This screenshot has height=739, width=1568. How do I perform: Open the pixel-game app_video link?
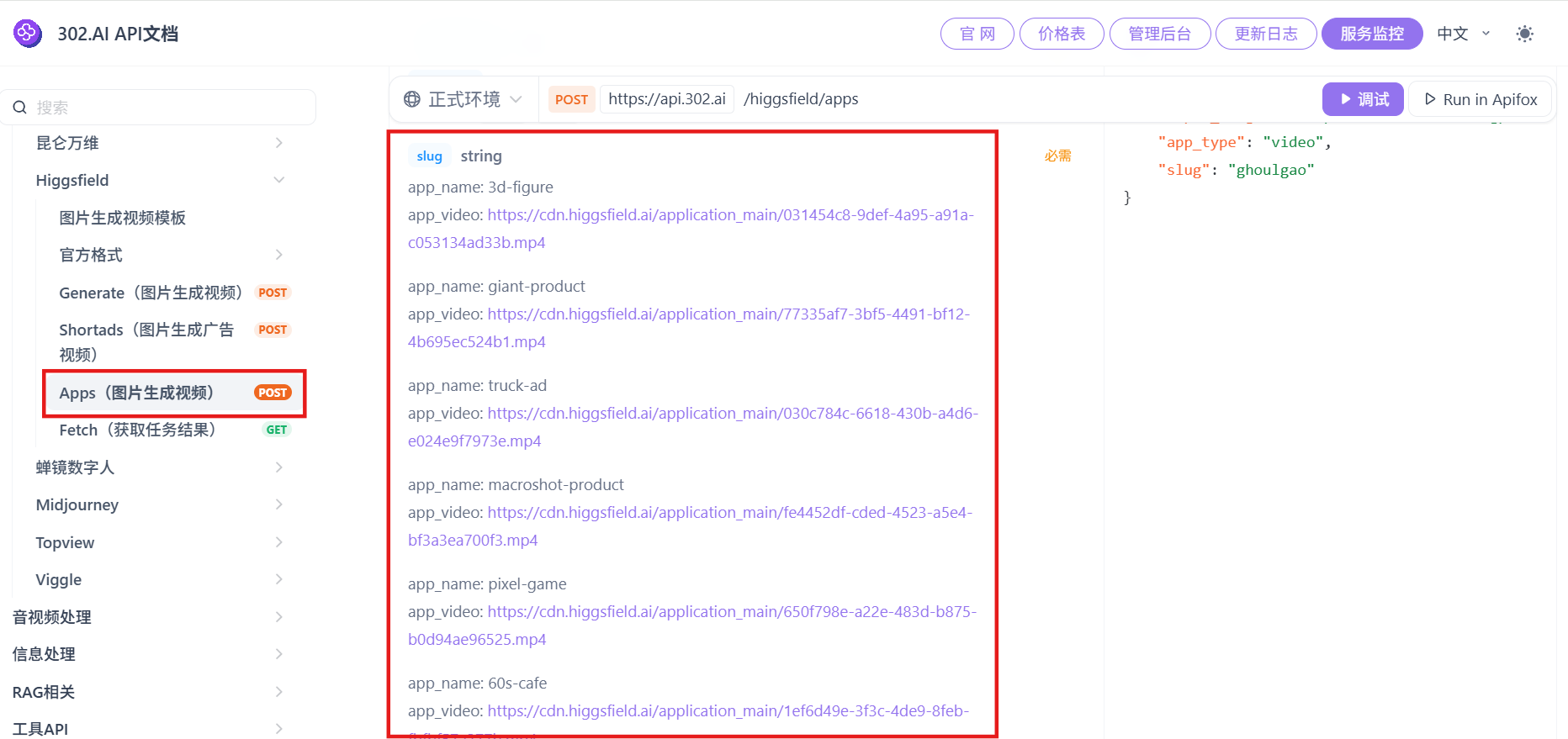click(692, 626)
